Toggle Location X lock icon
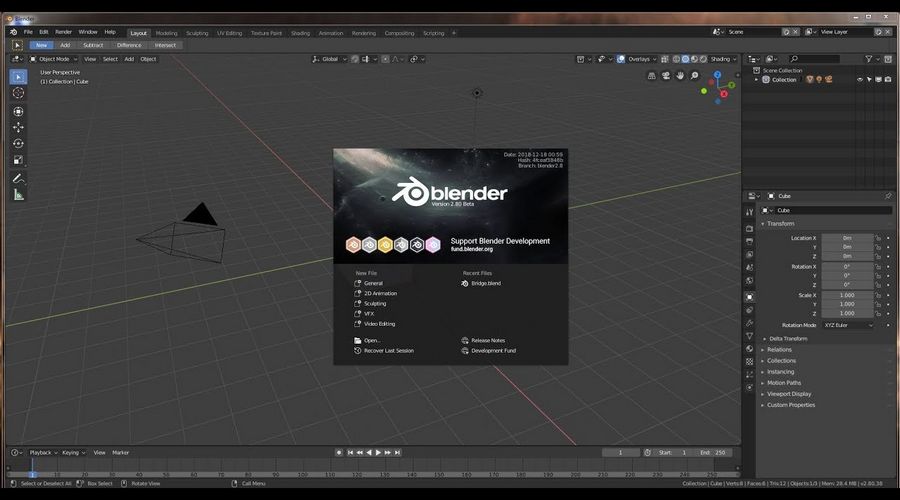Image resolution: width=900 pixels, height=500 pixels. [878, 238]
